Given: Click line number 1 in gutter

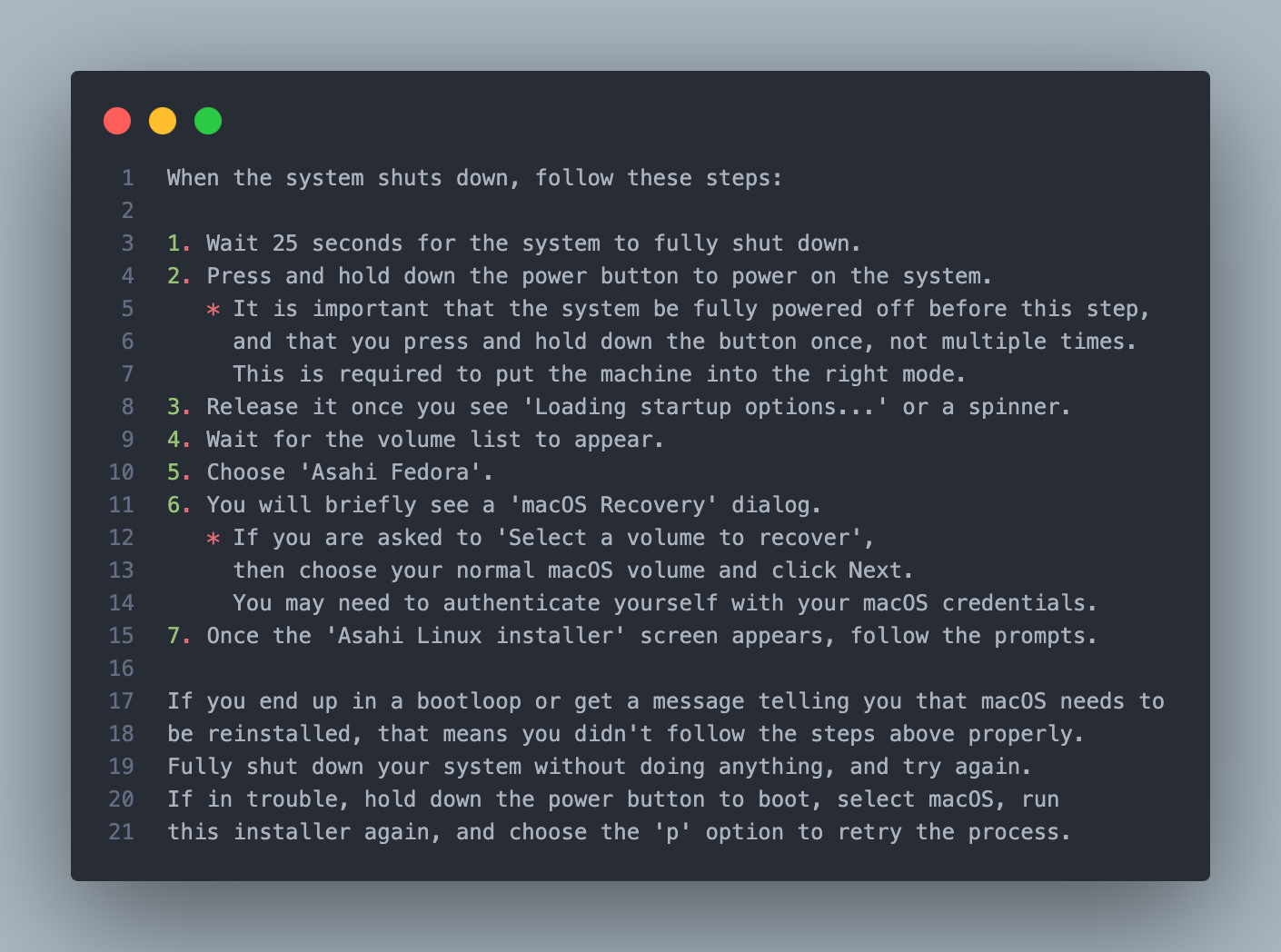Looking at the screenshot, I should click(x=128, y=178).
